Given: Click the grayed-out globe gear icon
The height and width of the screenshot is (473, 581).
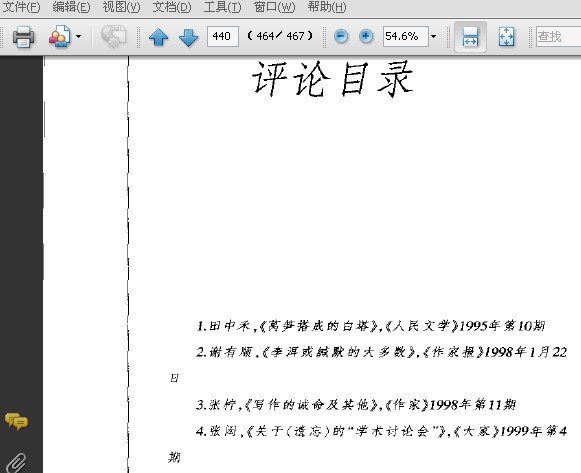Looking at the screenshot, I should pyautogui.click(x=113, y=36).
